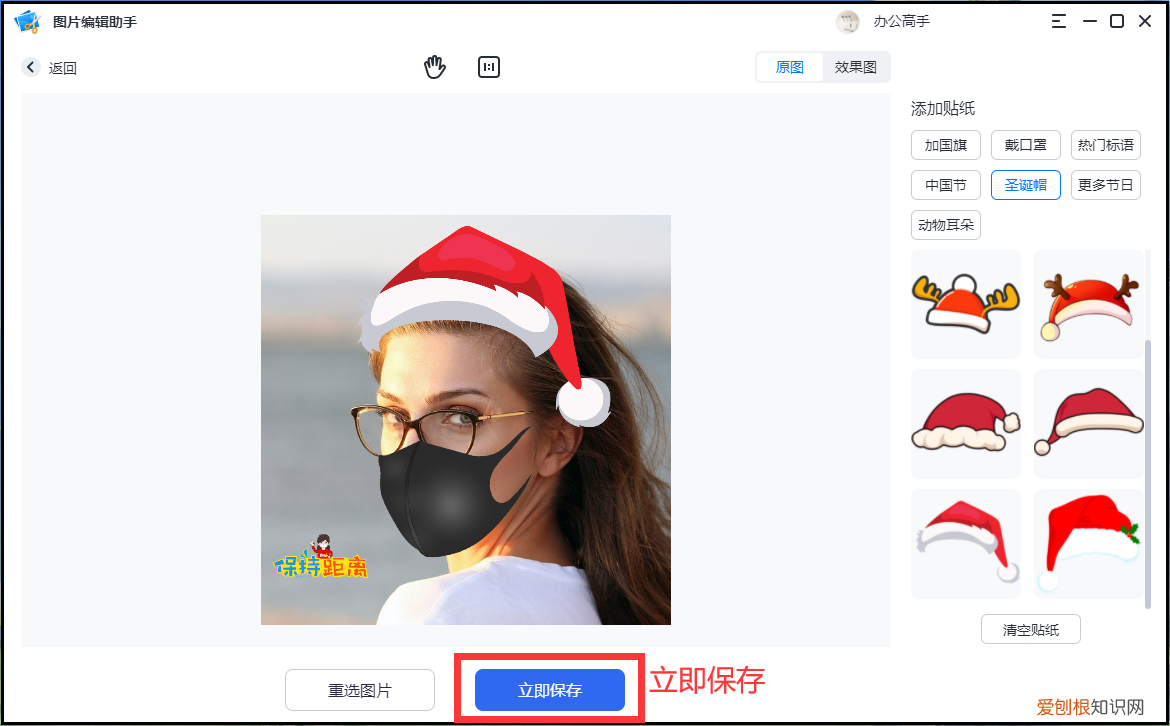Image resolution: width=1170 pixels, height=726 pixels.
Task: Open the hamburger menu in title bar
Action: tap(1058, 20)
